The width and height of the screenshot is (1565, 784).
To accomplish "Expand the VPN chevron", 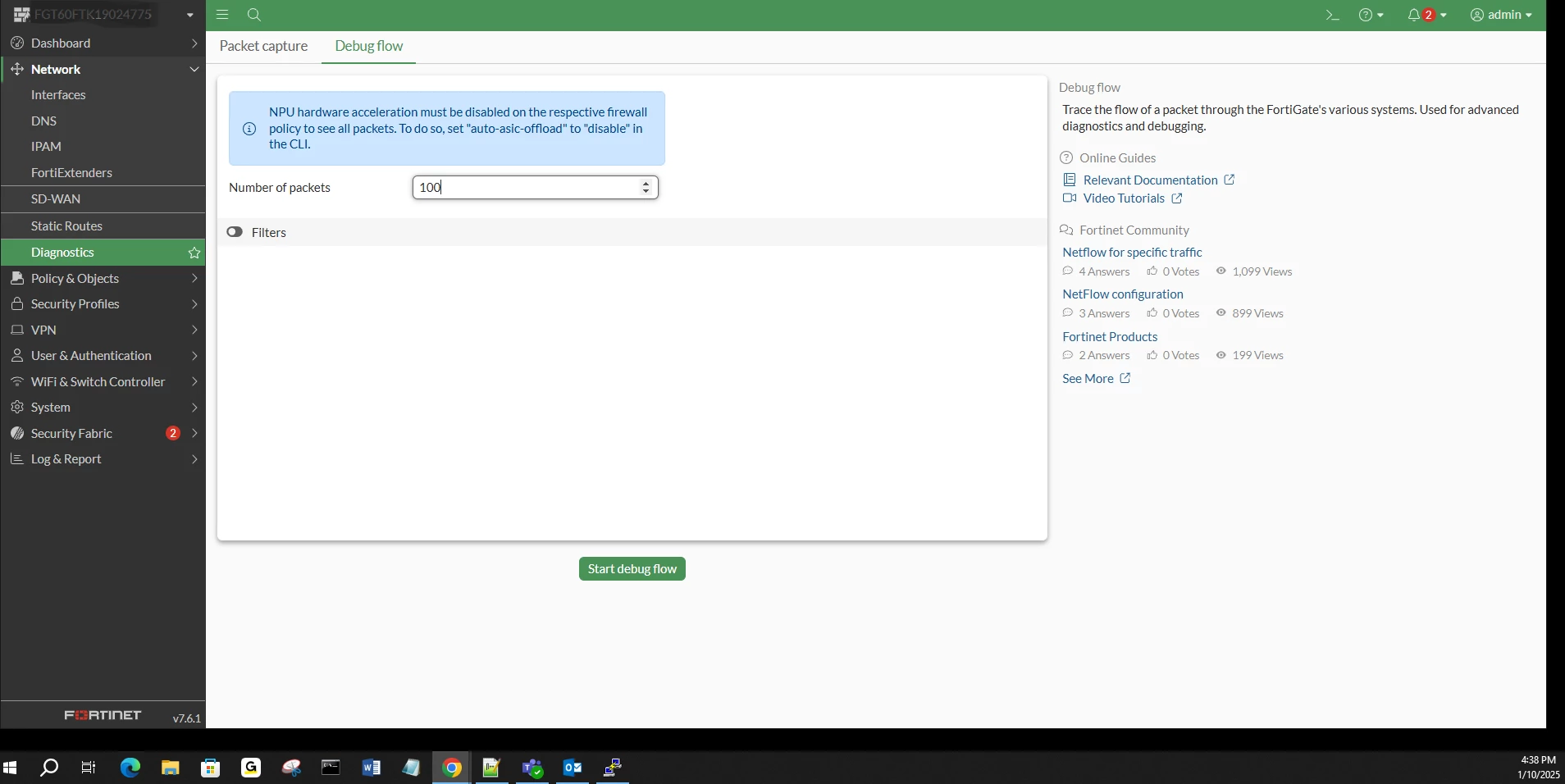I will pos(194,330).
